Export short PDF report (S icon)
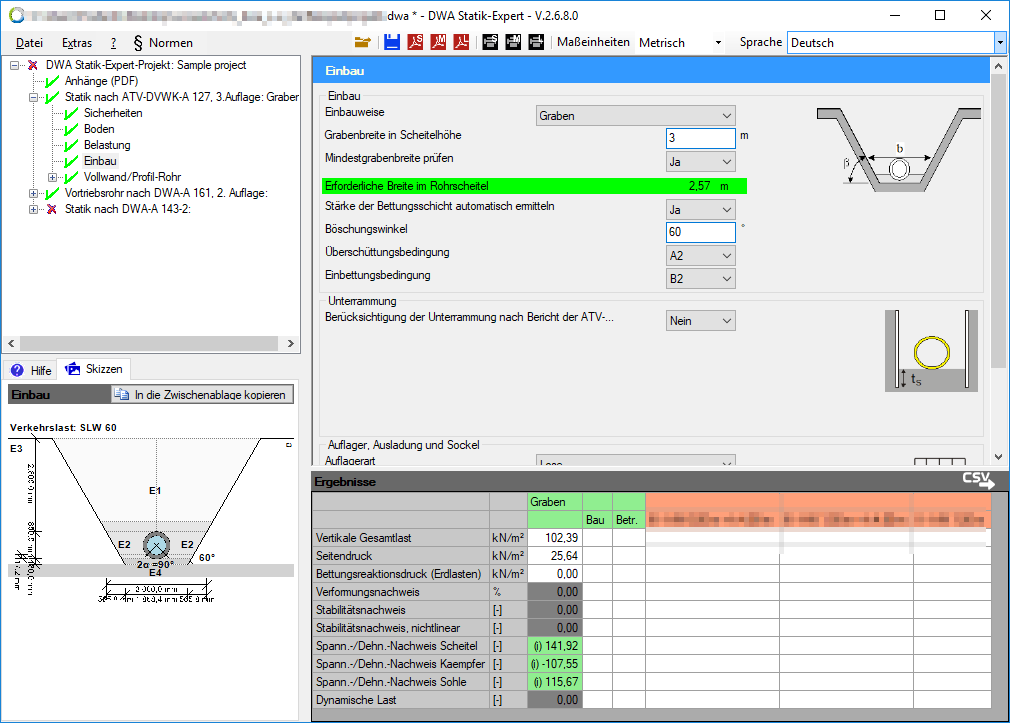 (415, 42)
